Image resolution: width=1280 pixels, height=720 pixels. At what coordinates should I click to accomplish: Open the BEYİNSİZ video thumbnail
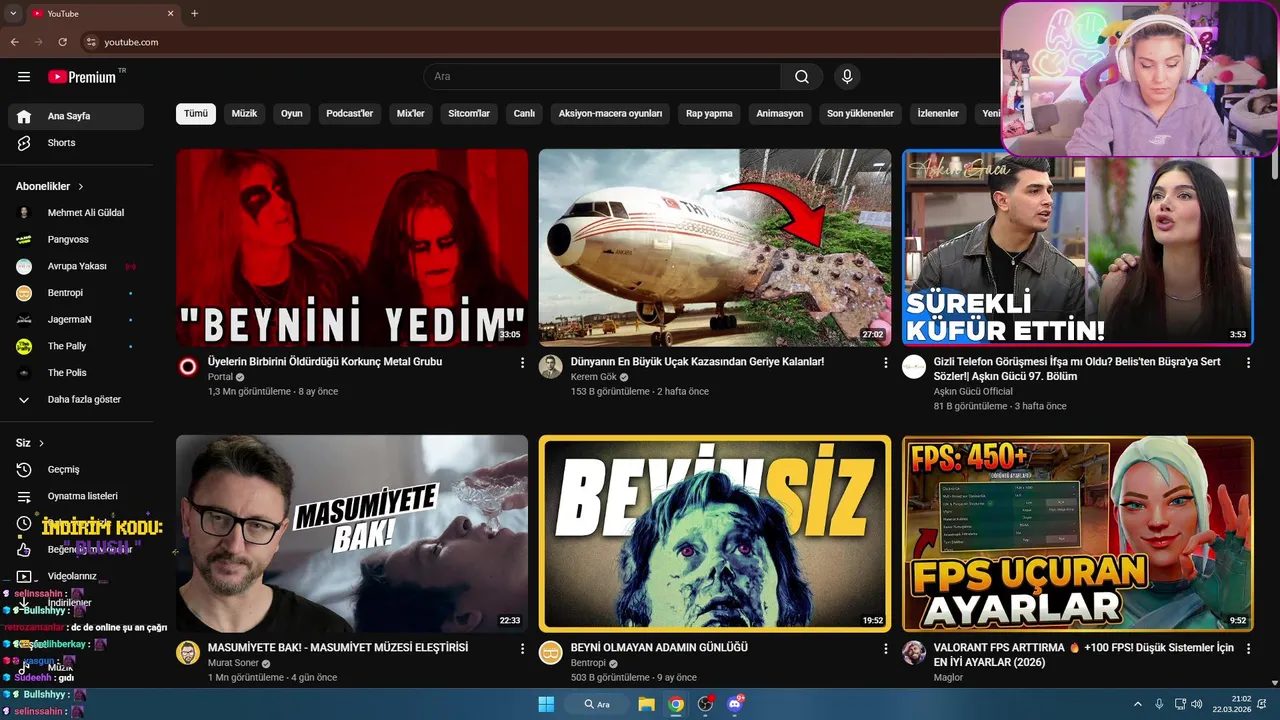point(715,533)
